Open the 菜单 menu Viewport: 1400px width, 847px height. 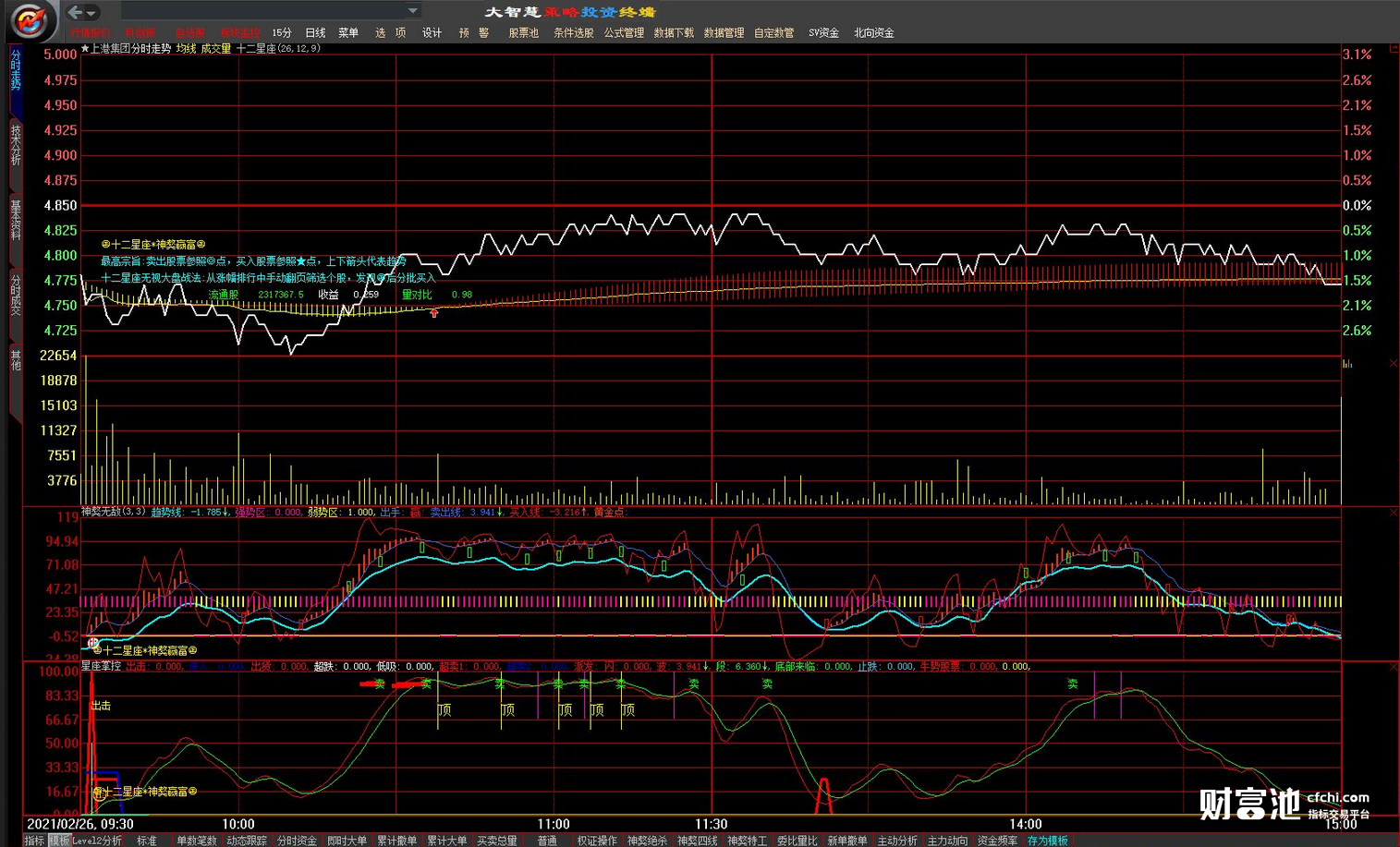348,32
